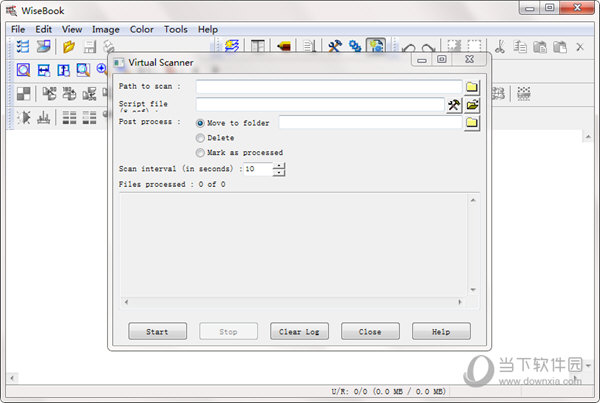Select the Delete post-process radio option
Viewport: 600px width, 403px height.
pos(200,138)
